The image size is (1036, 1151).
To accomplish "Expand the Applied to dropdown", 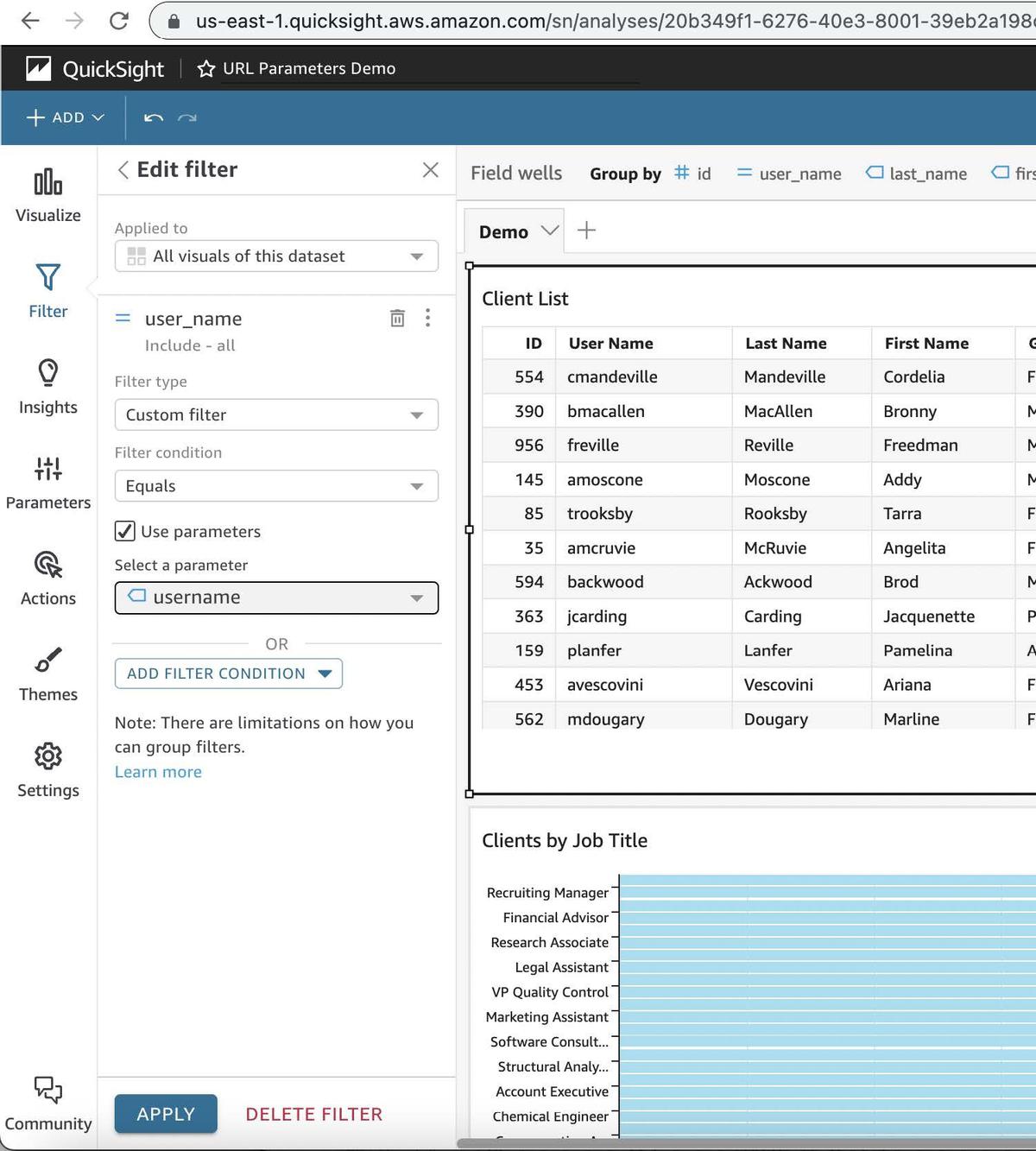I will coord(276,256).
